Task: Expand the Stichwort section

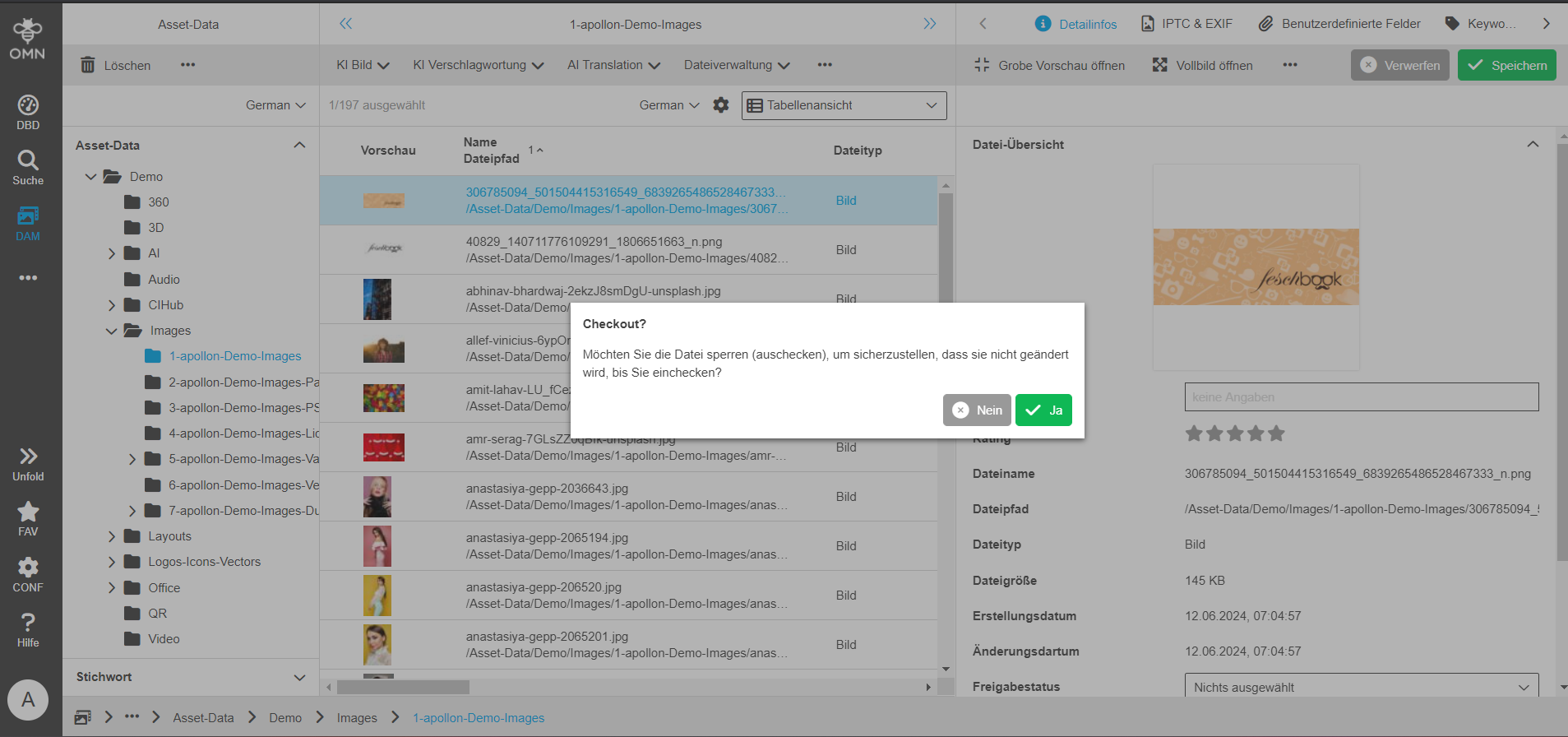Action: (299, 677)
